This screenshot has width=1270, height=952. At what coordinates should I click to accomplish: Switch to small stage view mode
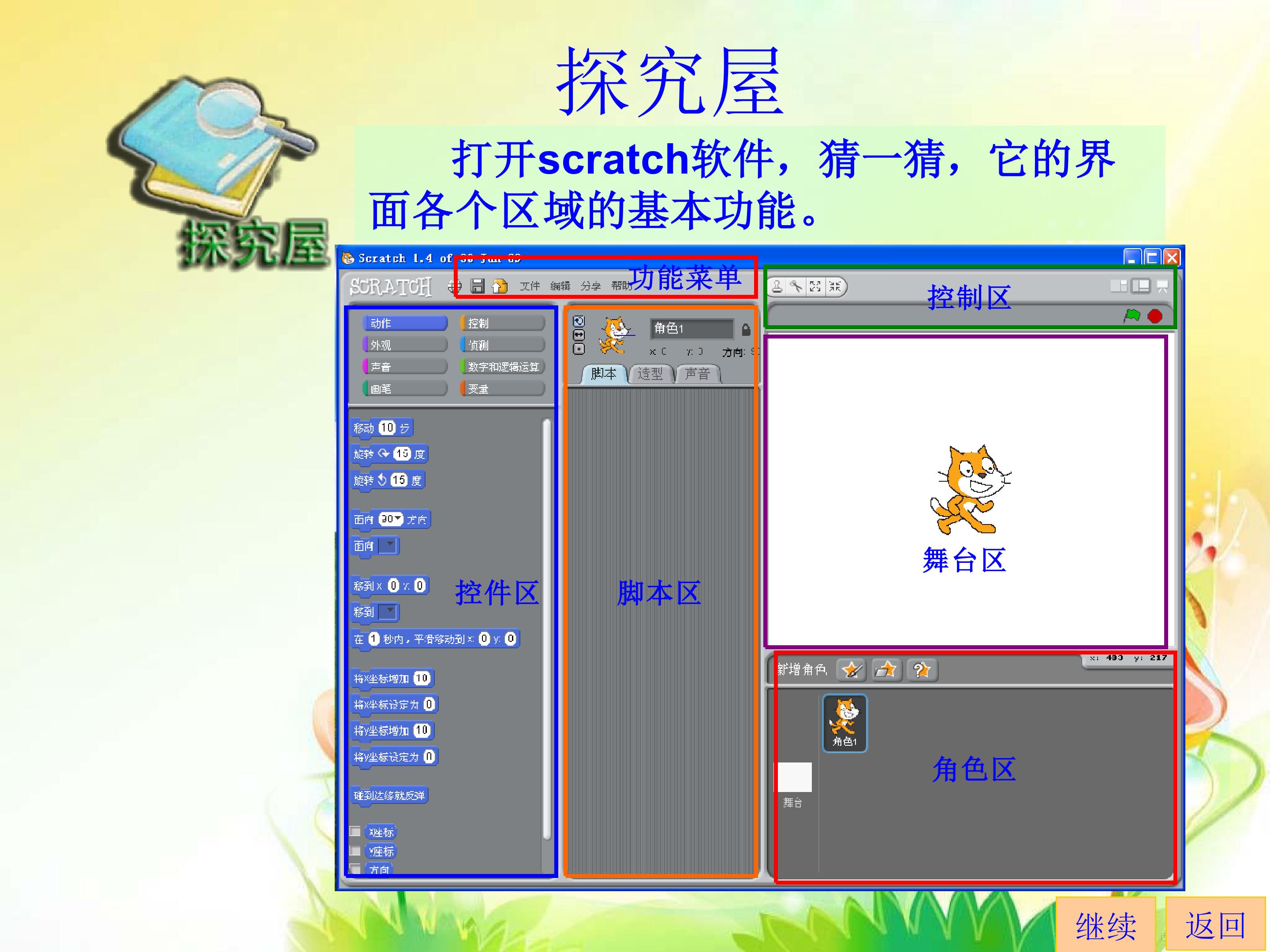coord(1118,286)
